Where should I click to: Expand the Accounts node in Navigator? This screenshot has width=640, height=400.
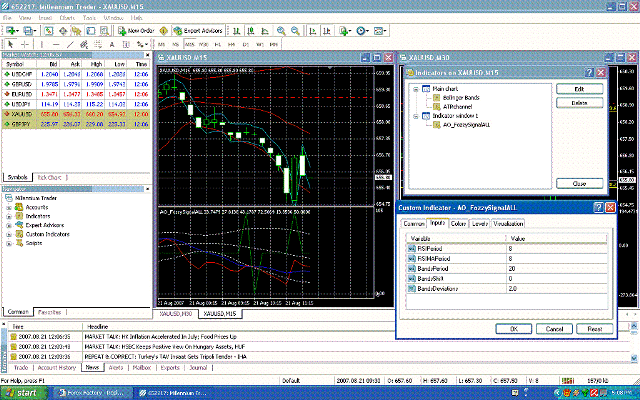point(9,207)
